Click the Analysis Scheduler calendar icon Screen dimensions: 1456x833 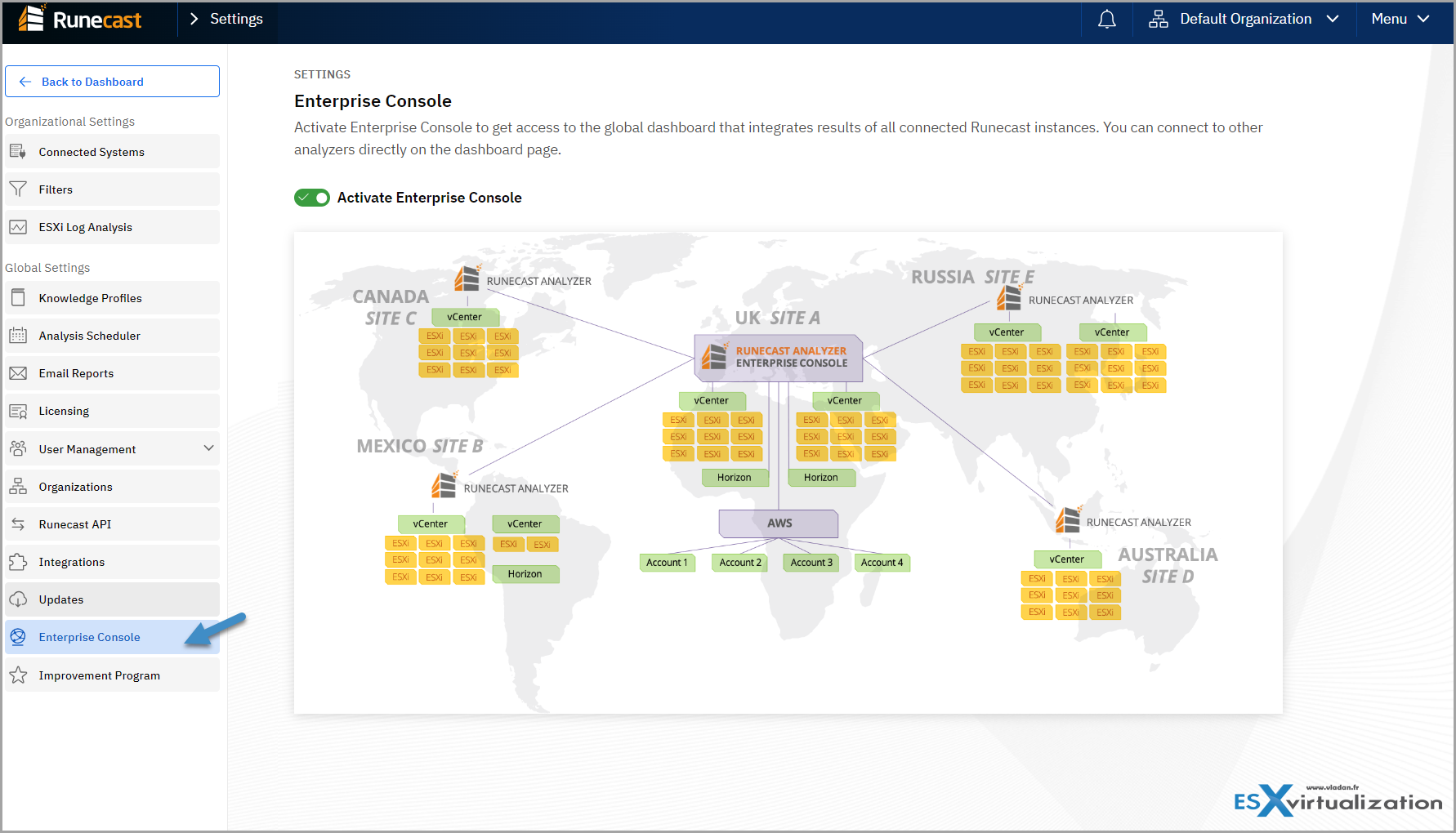coord(18,336)
